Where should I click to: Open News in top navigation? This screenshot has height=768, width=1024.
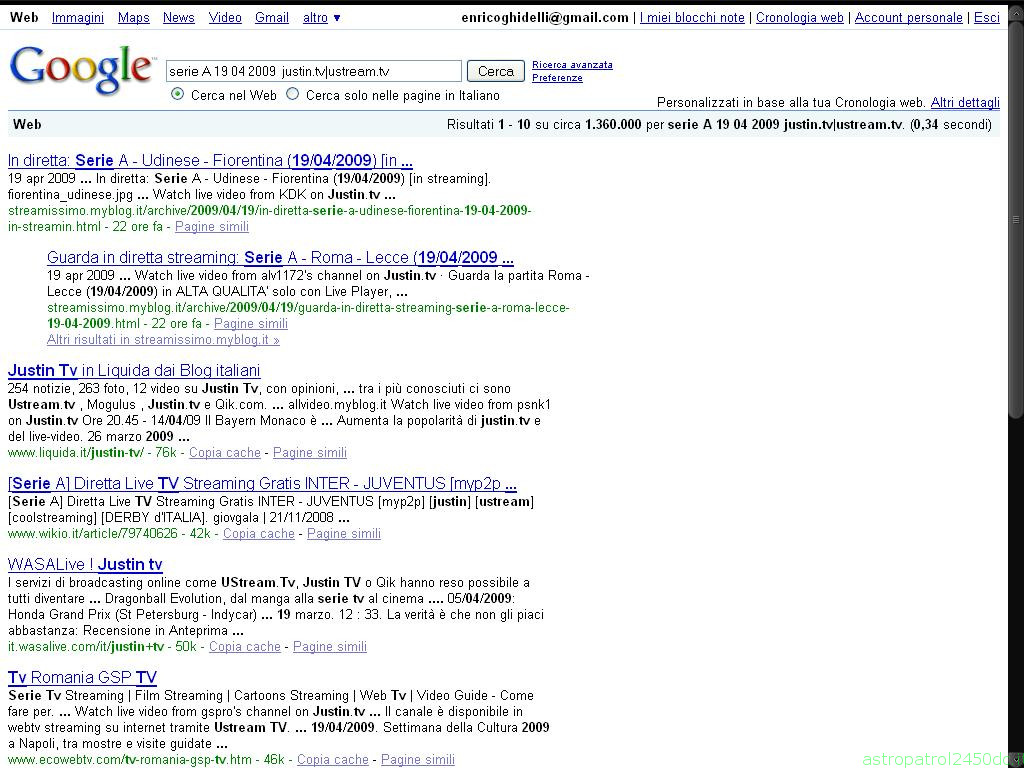coord(179,18)
